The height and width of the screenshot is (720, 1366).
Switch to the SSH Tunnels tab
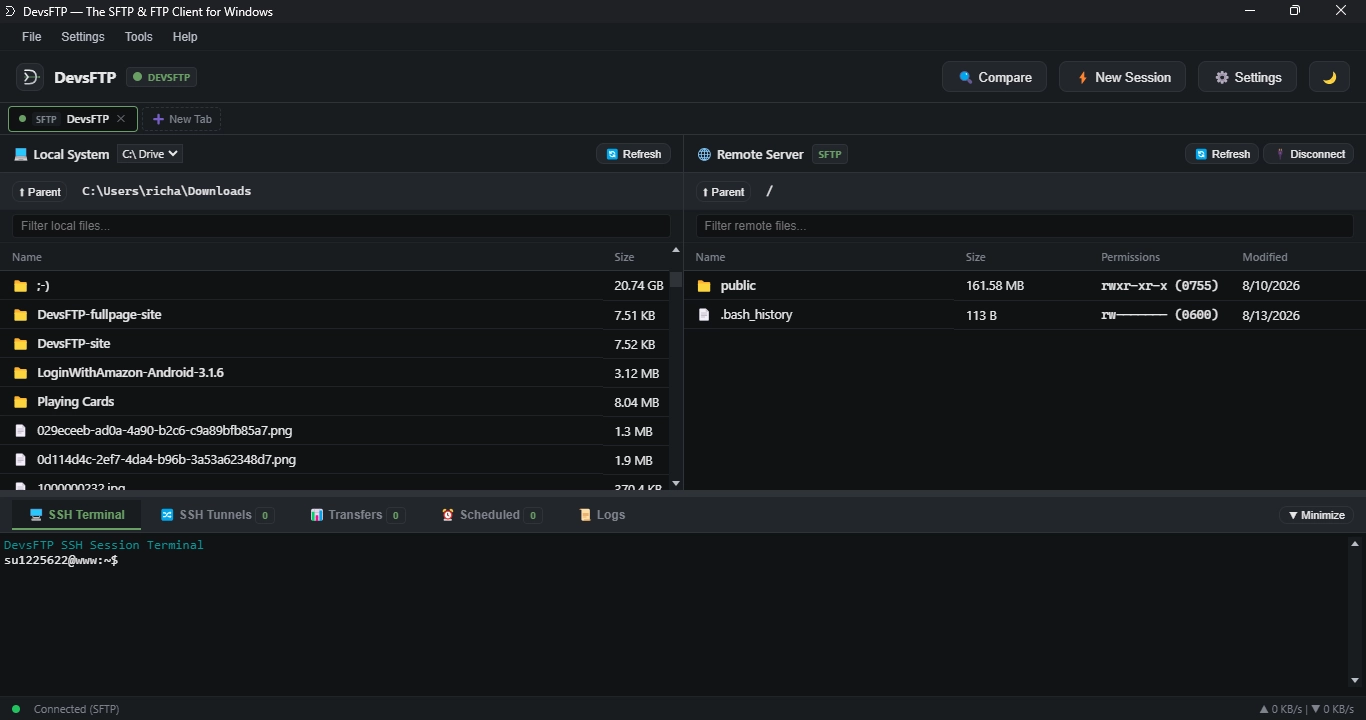tap(216, 515)
